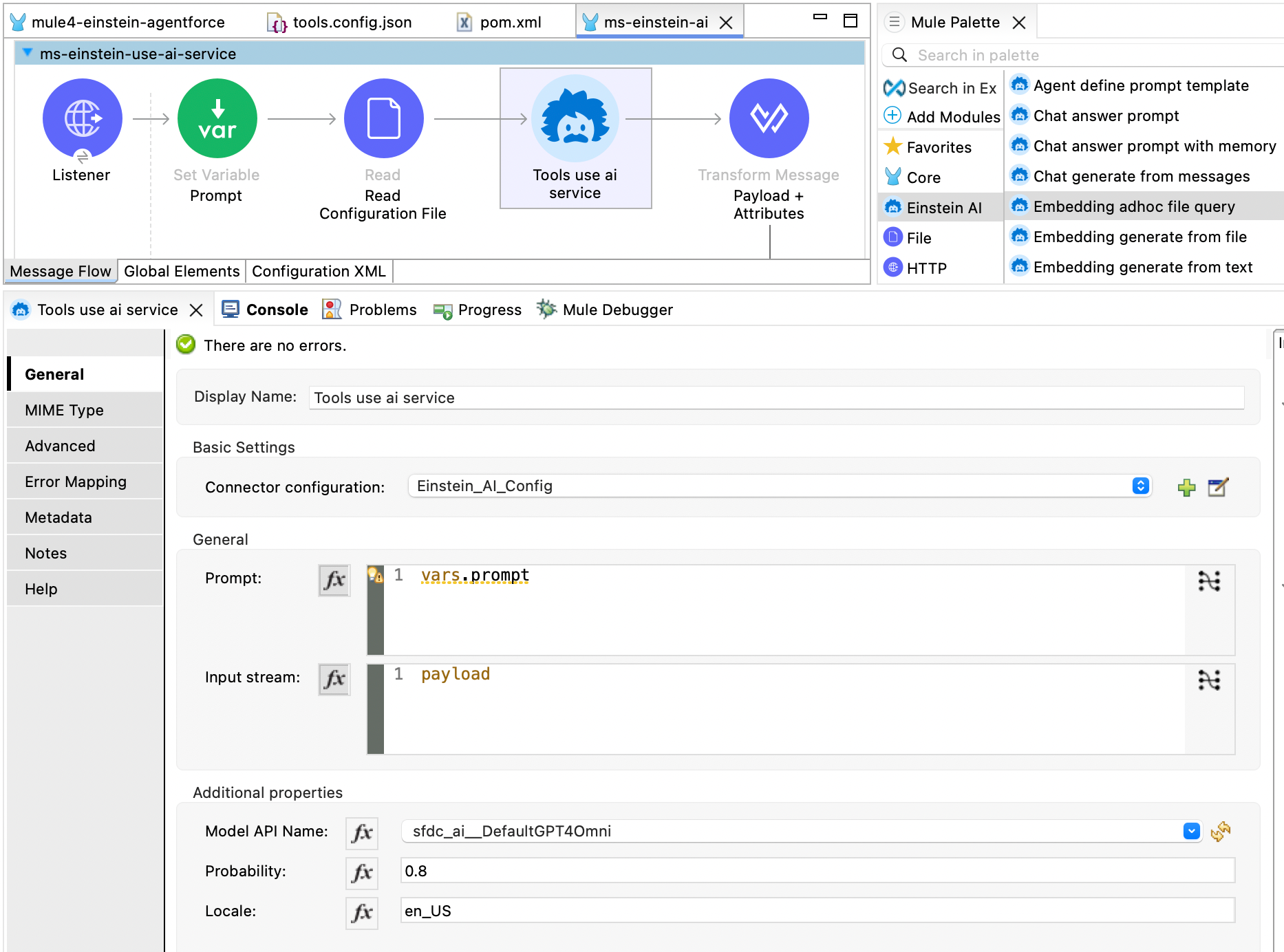Close the Tools use ai service properties tab
This screenshot has height=952, width=1284.
point(196,310)
